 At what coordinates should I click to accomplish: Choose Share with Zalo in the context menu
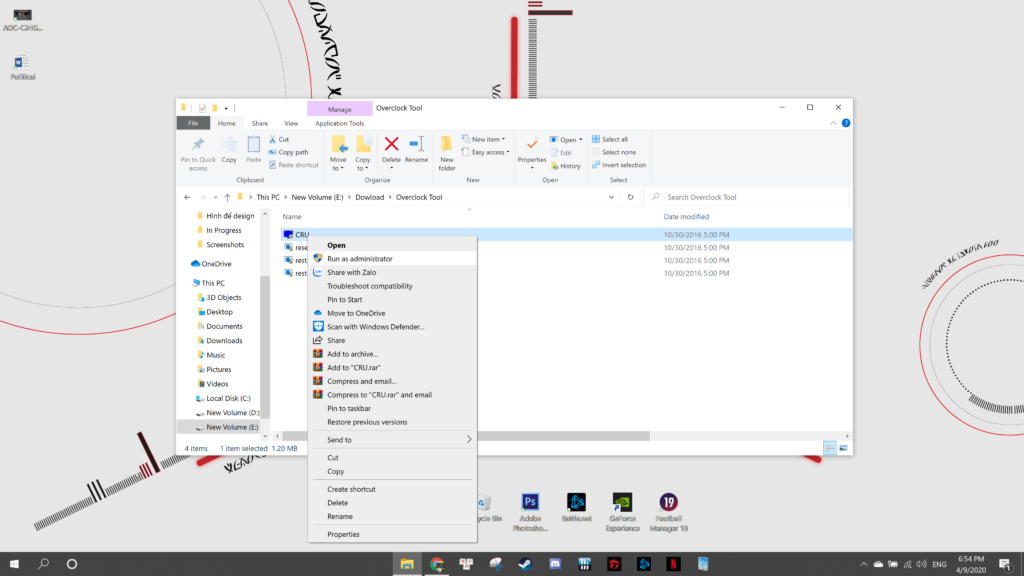point(392,272)
